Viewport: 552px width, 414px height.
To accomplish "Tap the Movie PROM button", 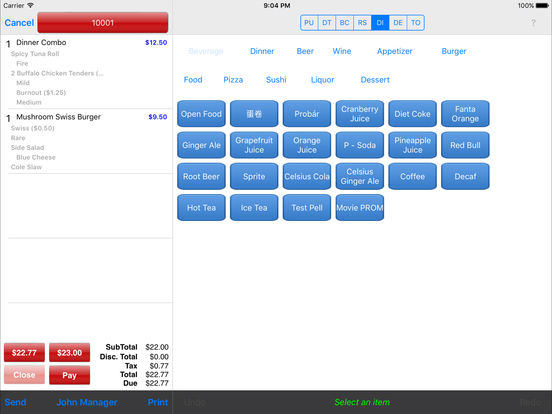I will tap(360, 208).
